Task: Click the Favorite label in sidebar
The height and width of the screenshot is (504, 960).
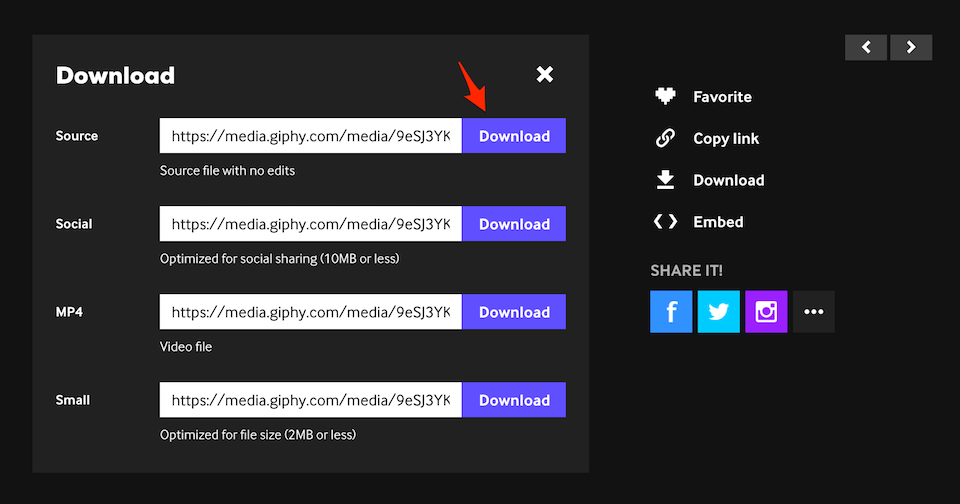Action: tap(722, 97)
